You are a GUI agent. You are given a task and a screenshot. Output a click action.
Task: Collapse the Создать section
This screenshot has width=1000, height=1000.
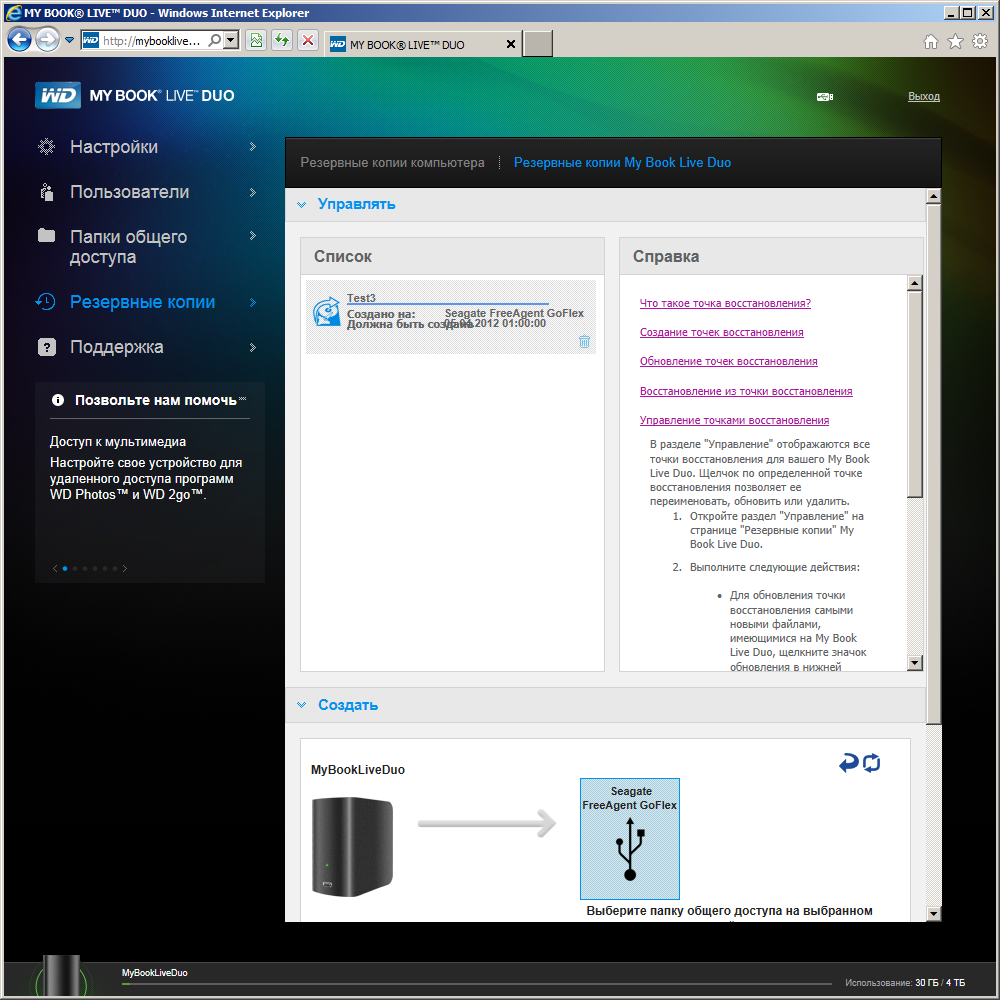click(302, 705)
